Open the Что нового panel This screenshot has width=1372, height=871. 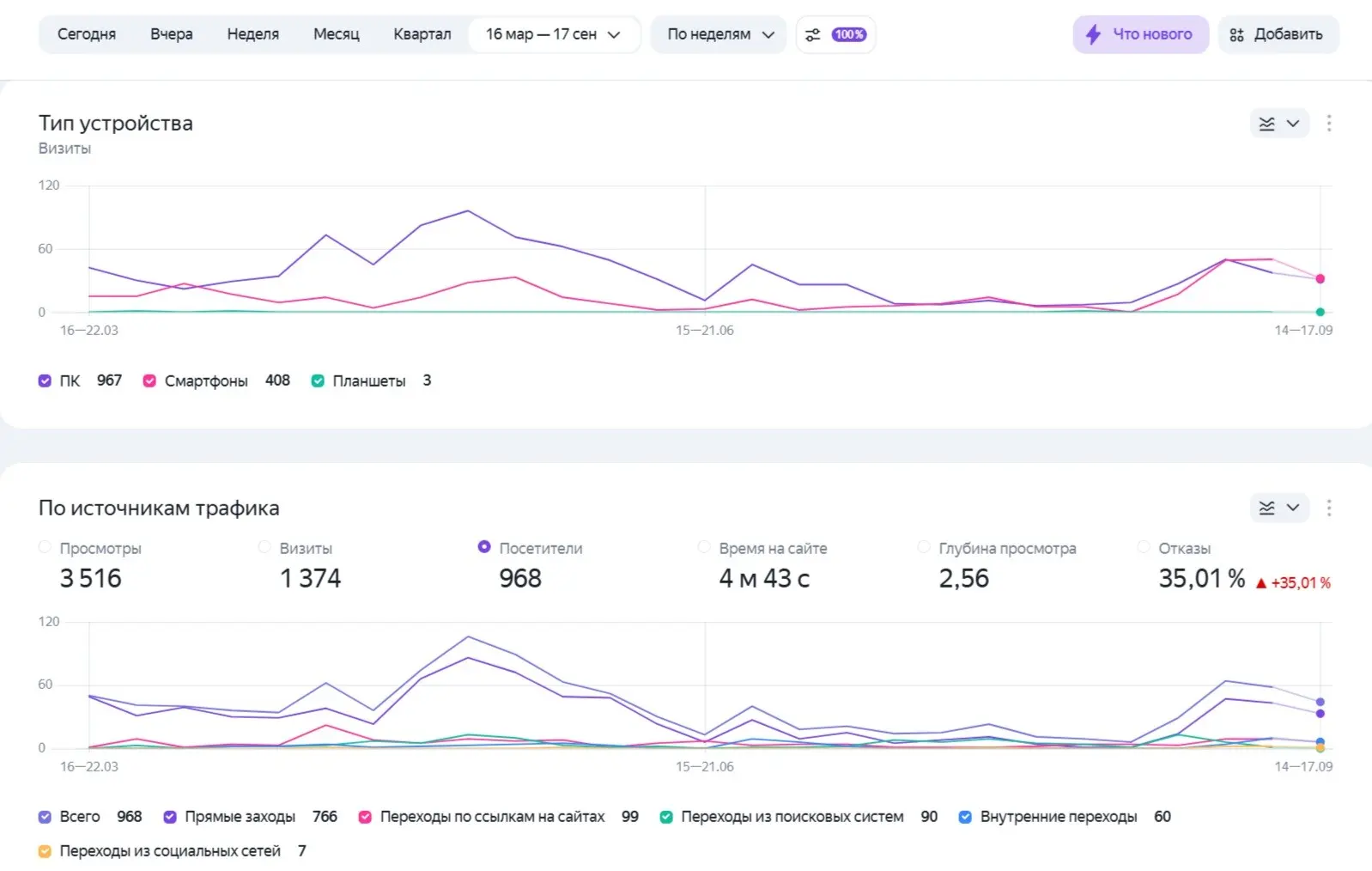point(1141,34)
